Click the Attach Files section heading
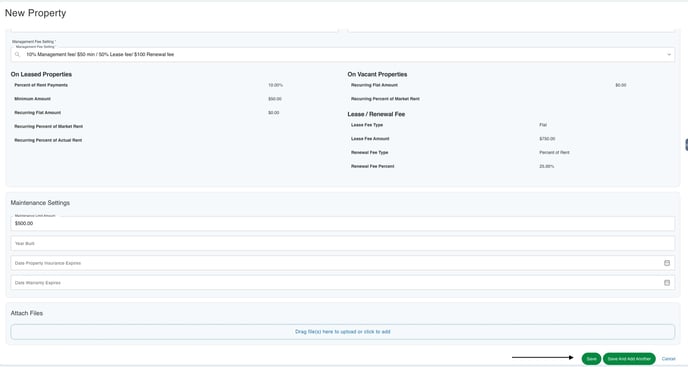 pyautogui.click(x=27, y=313)
